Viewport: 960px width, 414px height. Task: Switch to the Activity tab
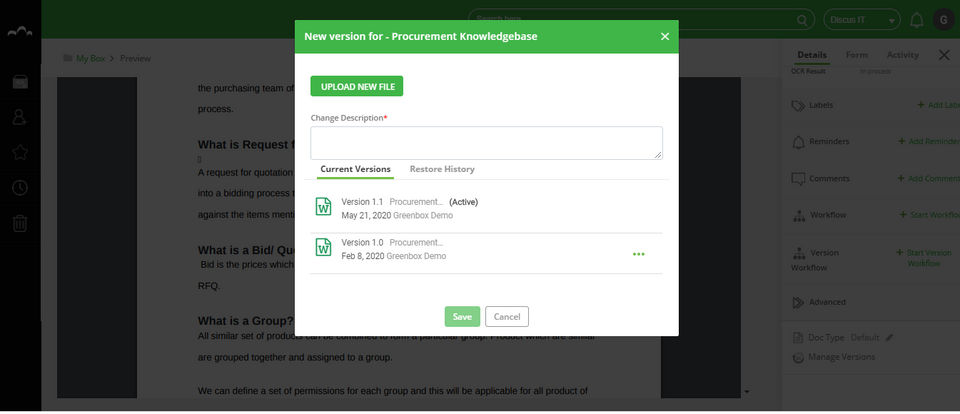902,55
